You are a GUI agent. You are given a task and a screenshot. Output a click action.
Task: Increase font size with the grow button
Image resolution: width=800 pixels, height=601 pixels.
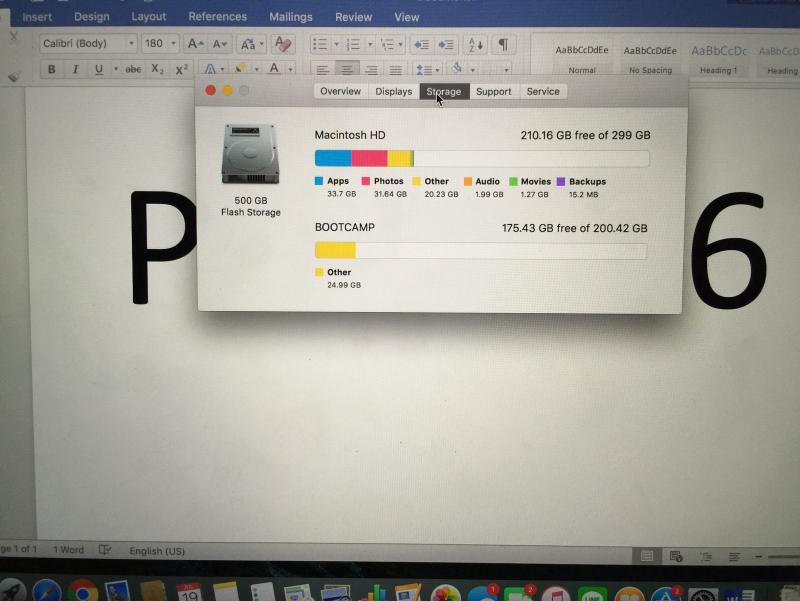point(195,44)
